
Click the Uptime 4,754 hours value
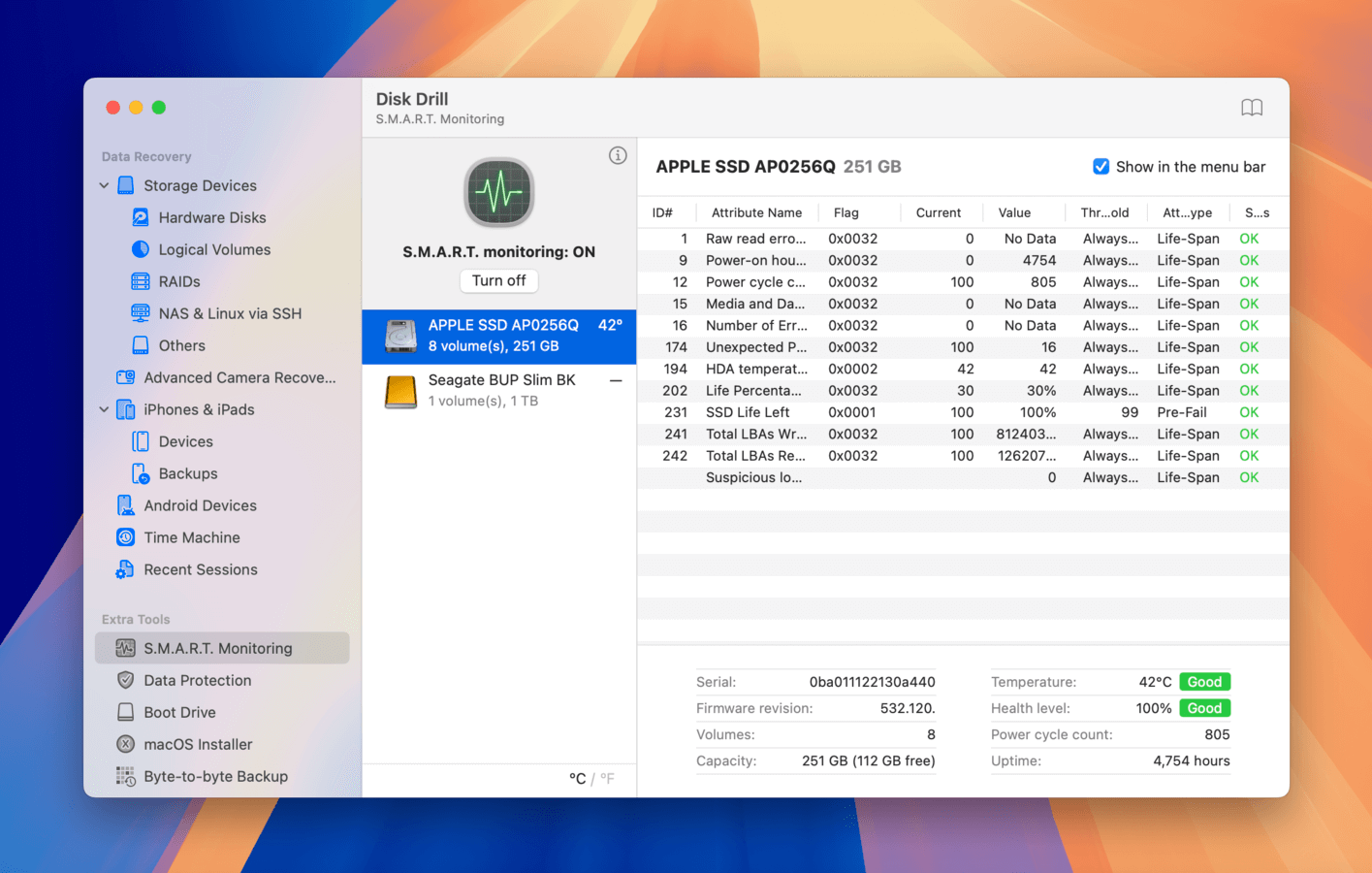(1191, 760)
